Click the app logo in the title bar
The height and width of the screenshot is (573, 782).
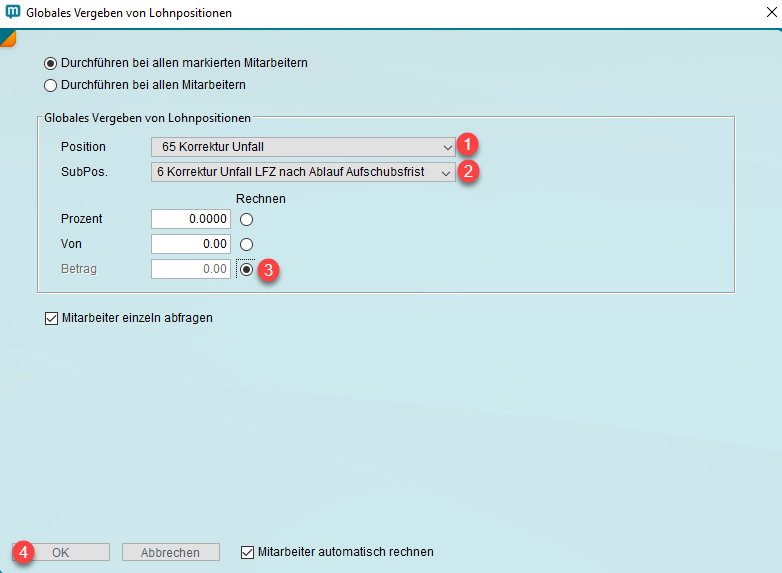point(14,13)
